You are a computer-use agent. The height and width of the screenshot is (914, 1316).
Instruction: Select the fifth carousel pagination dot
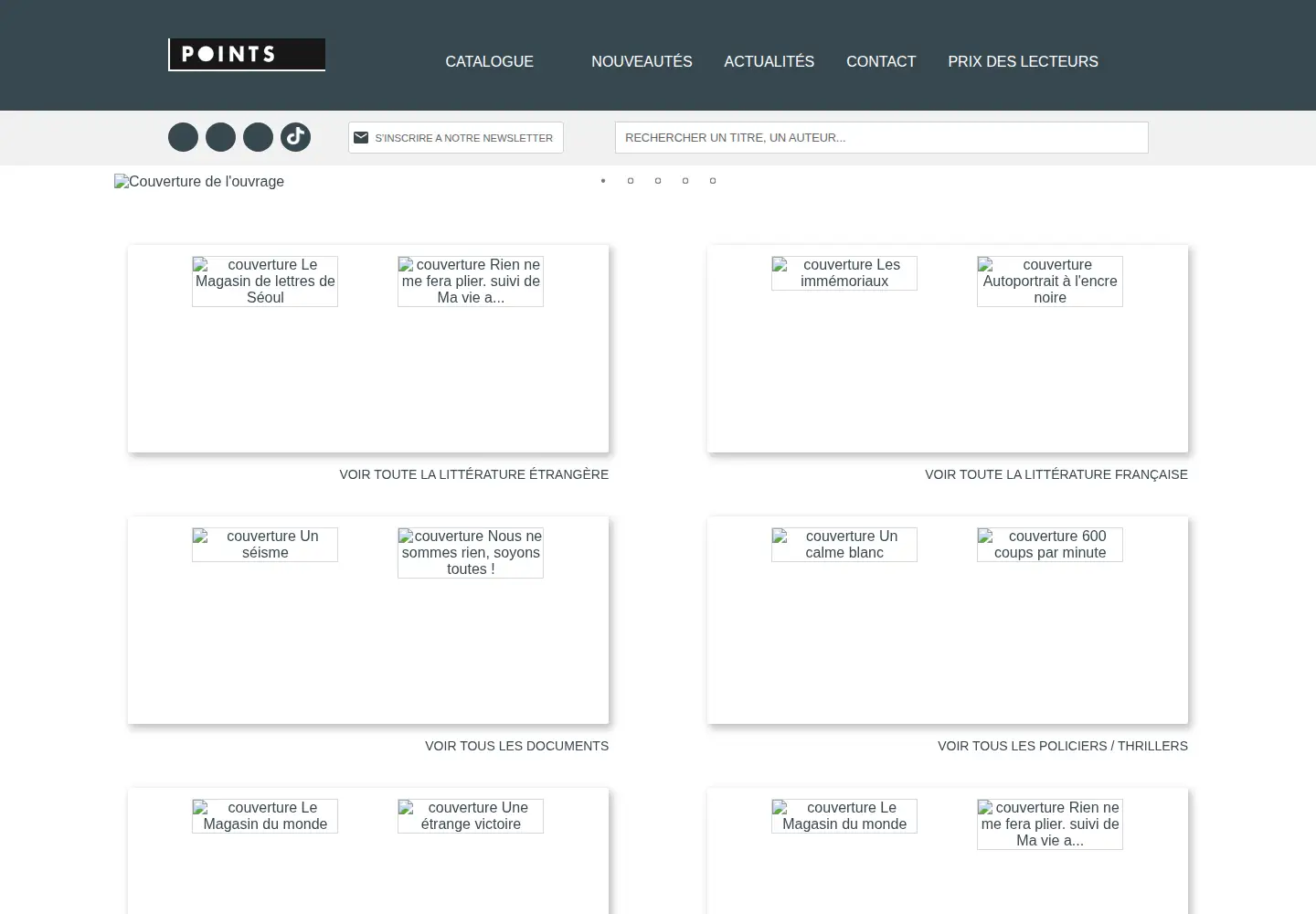pyautogui.click(x=713, y=181)
